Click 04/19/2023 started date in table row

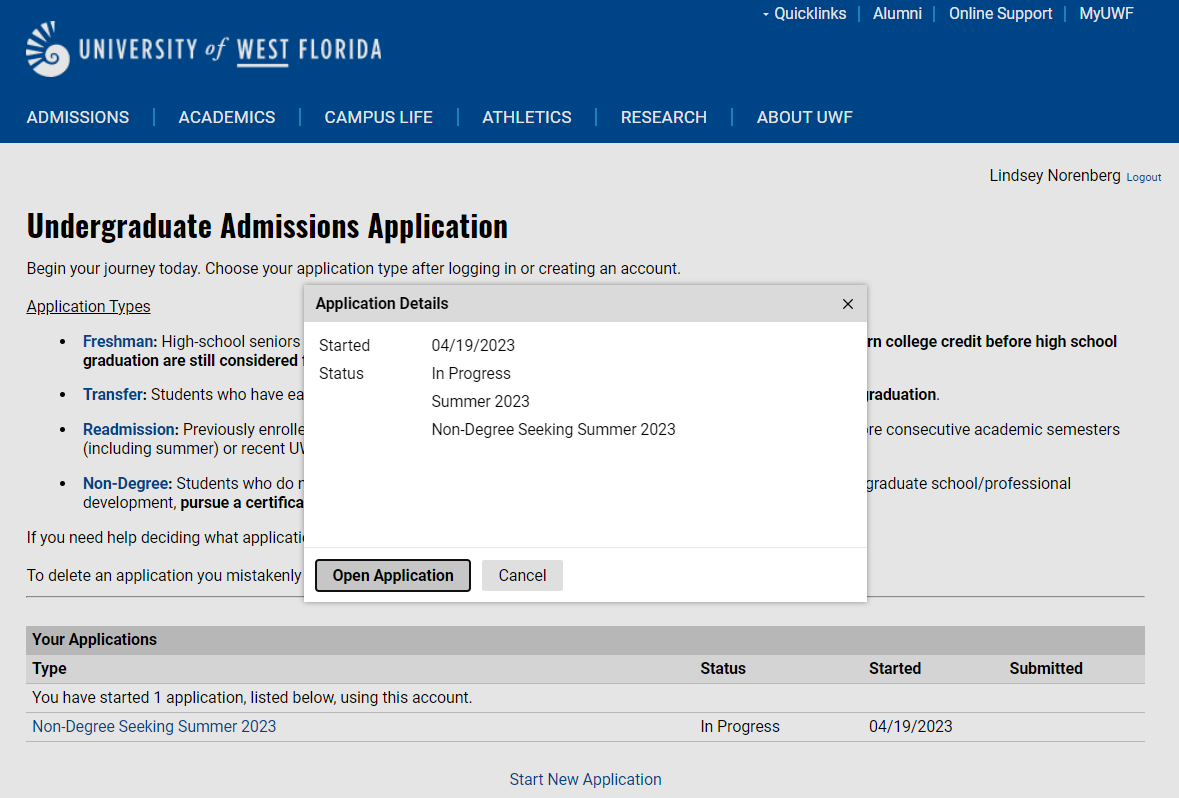(x=911, y=727)
